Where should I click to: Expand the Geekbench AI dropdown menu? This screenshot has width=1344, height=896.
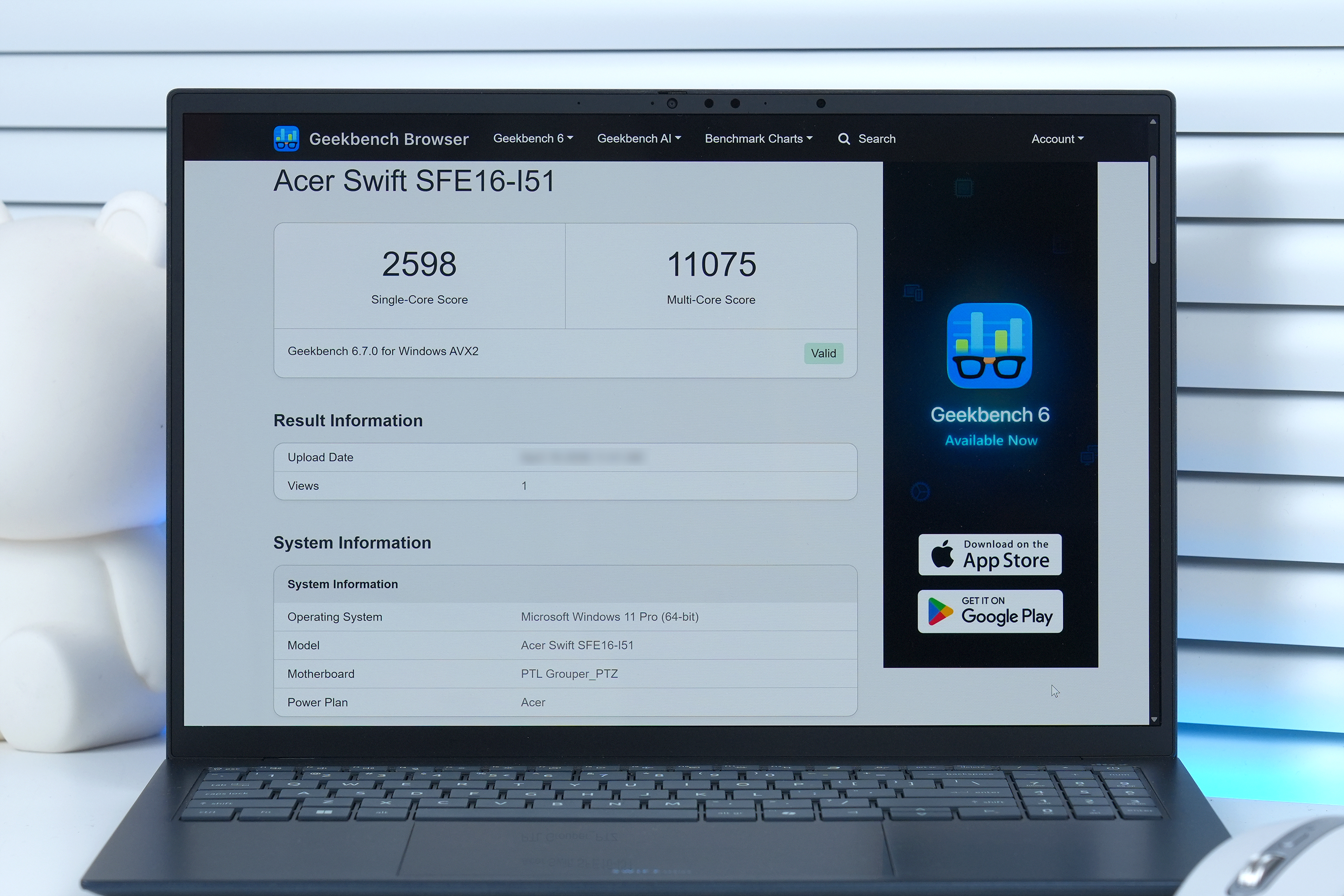639,138
